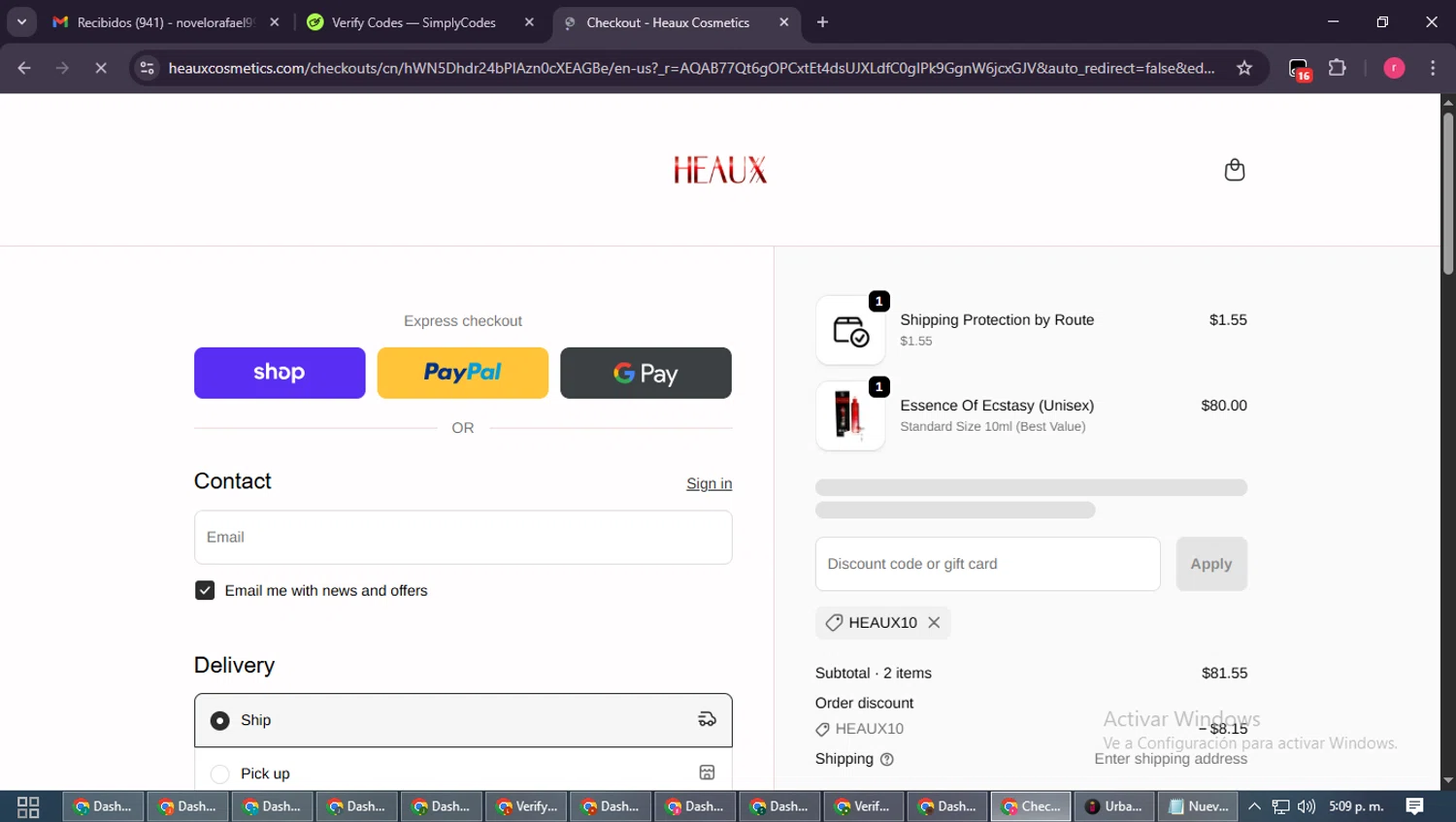Click the browser address bar URL
The width and height of the screenshot is (1456, 822).
pos(691,68)
